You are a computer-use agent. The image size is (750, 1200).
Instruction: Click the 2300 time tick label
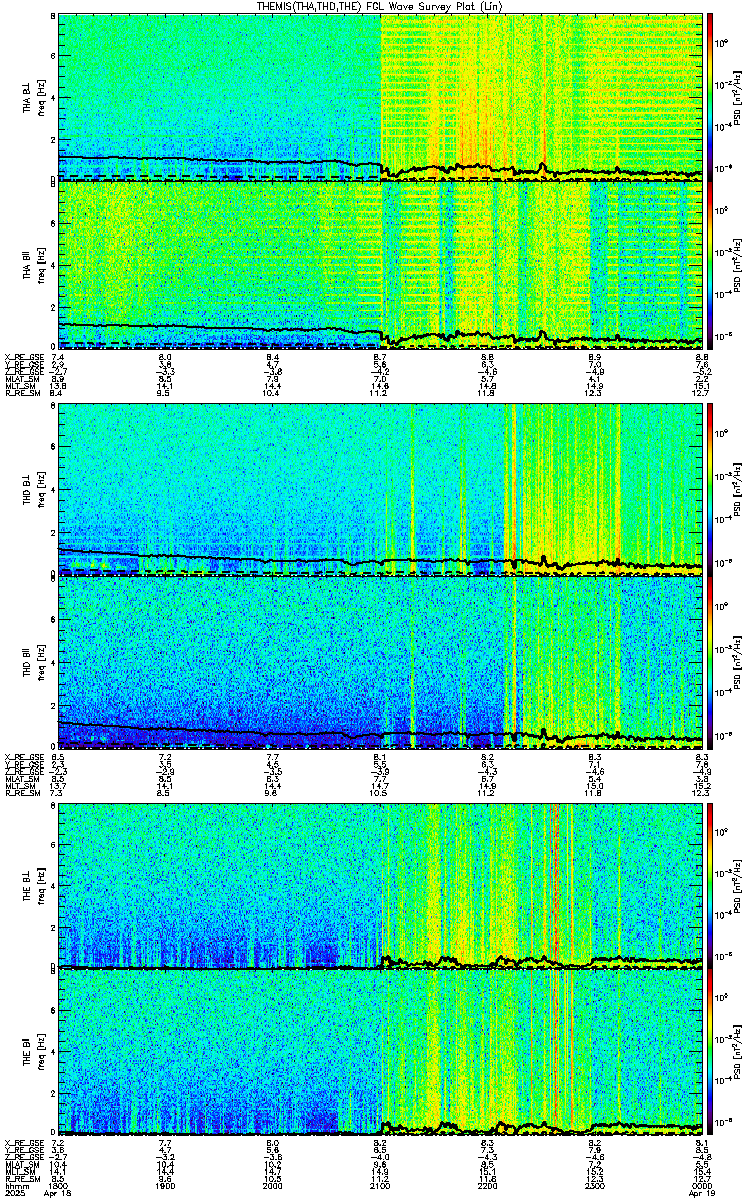(x=596, y=1186)
